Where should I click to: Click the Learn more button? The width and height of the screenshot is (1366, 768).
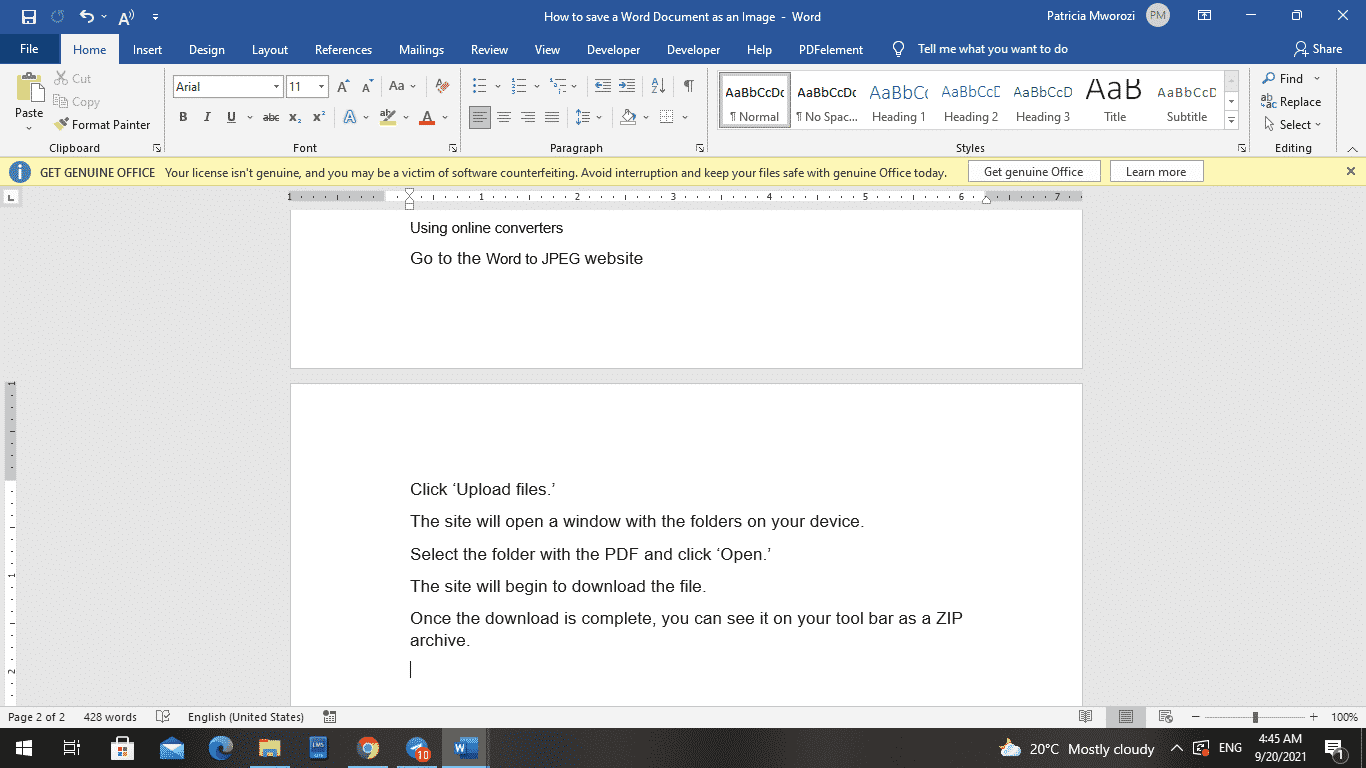pyautogui.click(x=1156, y=171)
